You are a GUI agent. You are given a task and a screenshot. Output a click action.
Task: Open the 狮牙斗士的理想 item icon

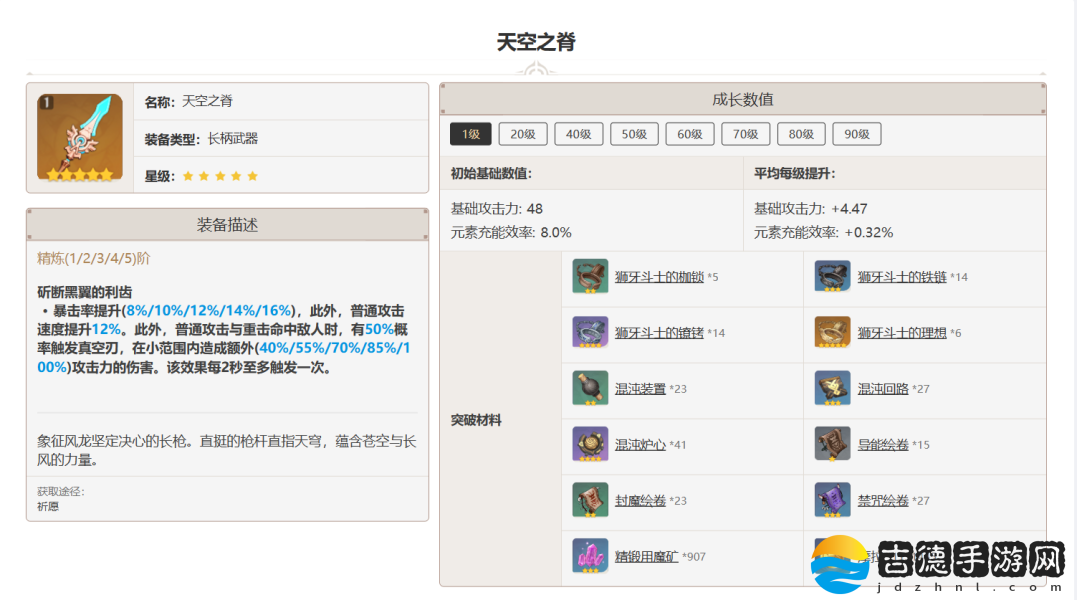pos(832,332)
